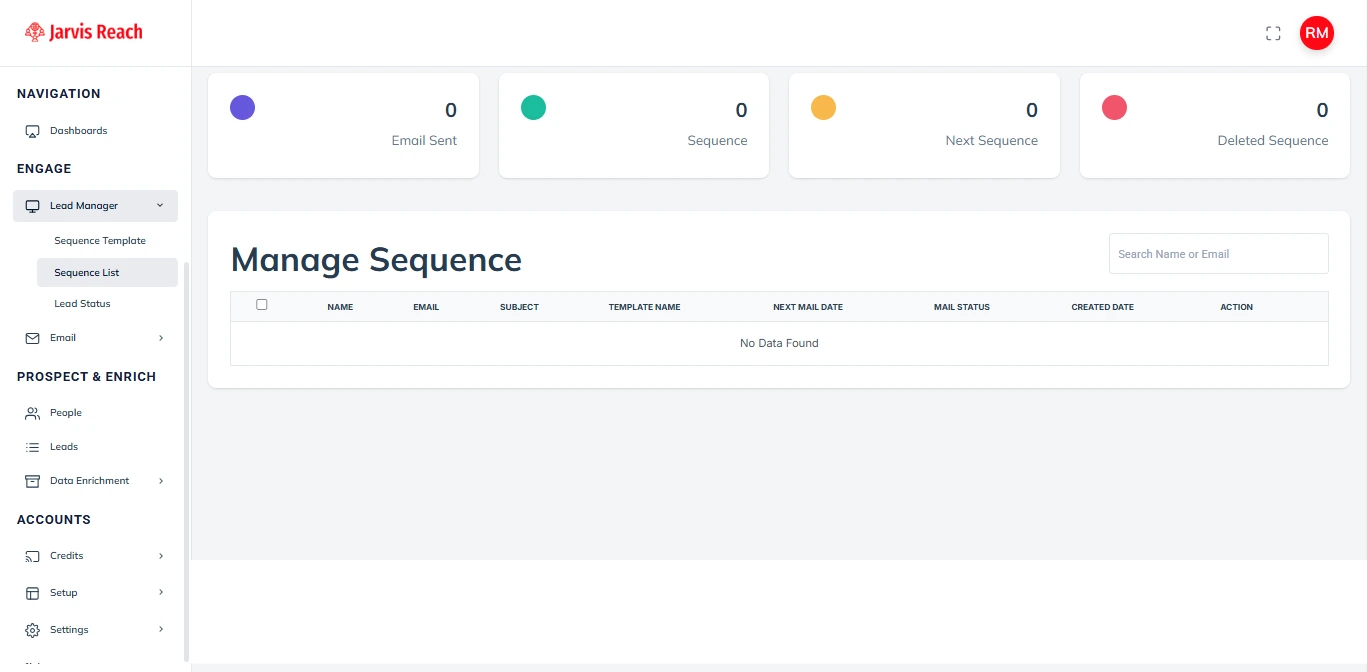The width and height of the screenshot is (1367, 672).
Task: Click the Settings menu label
Action: [69, 630]
